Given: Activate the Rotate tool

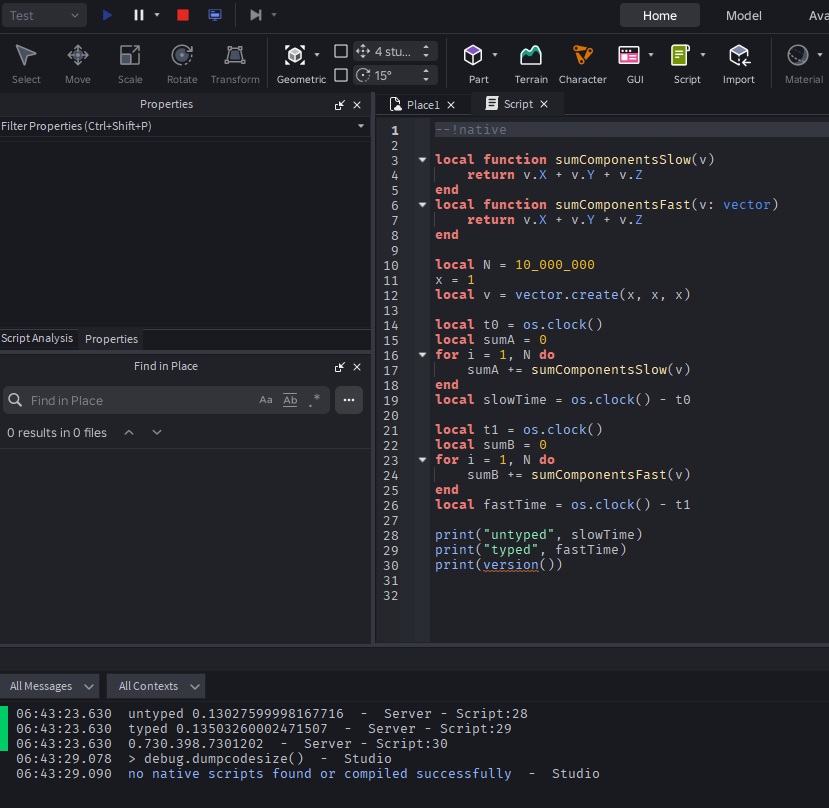Looking at the screenshot, I should [182, 64].
